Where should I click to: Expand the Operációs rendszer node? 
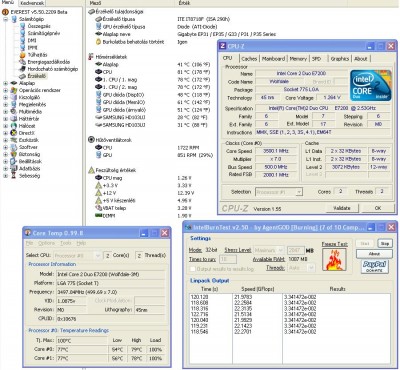5,90
